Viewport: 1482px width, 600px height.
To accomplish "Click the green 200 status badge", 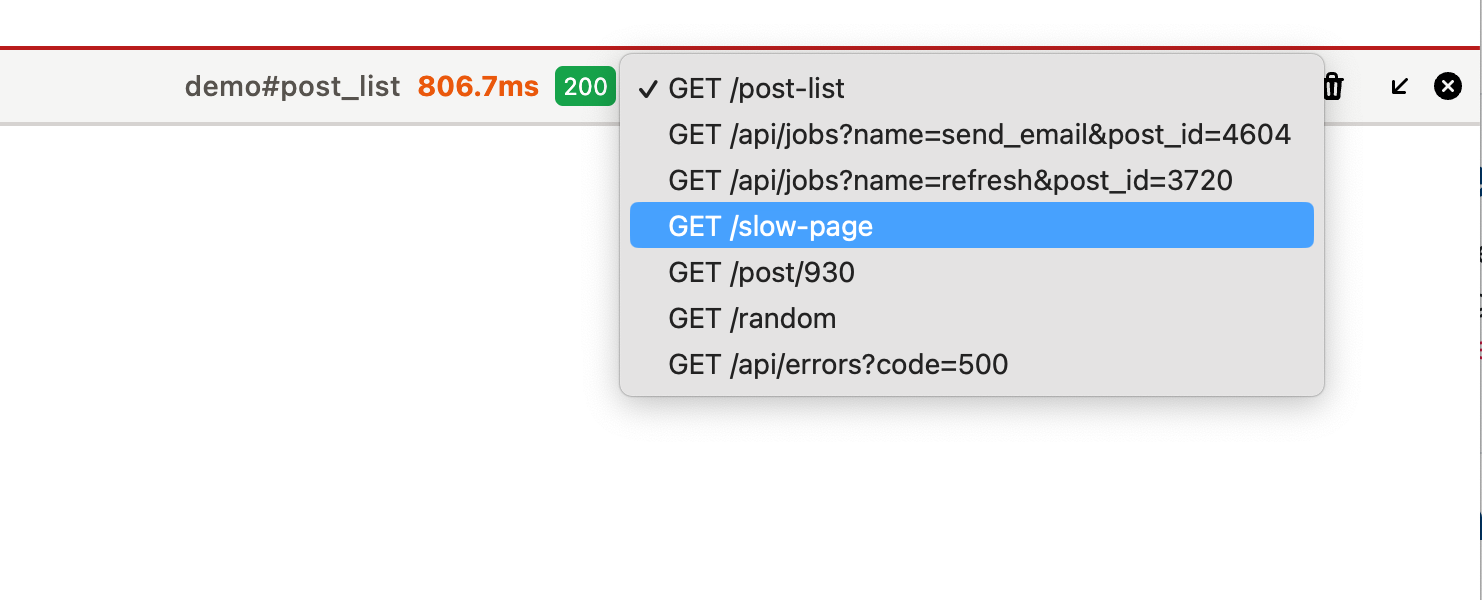I will [585, 87].
